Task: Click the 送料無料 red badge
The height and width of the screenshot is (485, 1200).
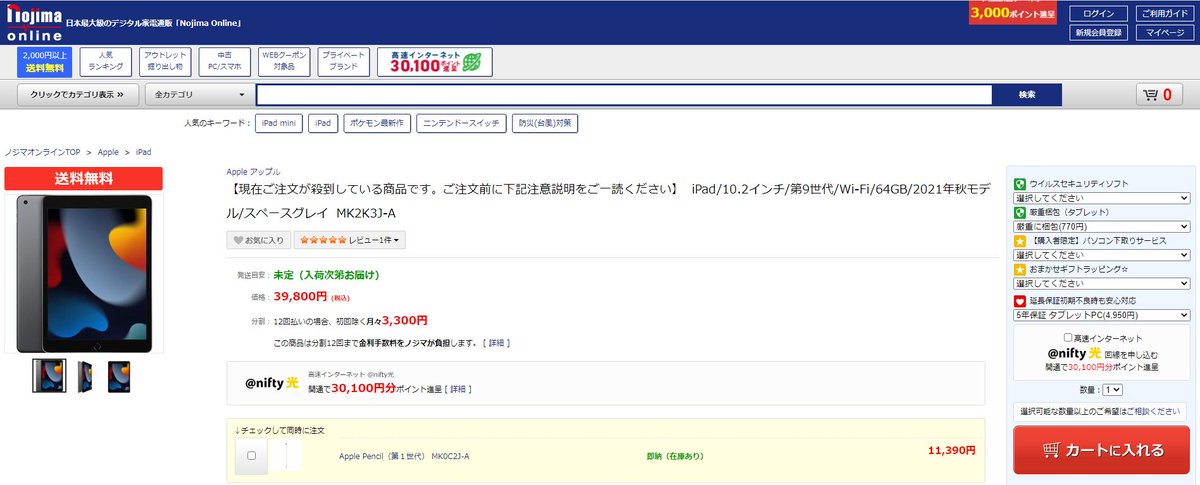Action: coord(84,179)
